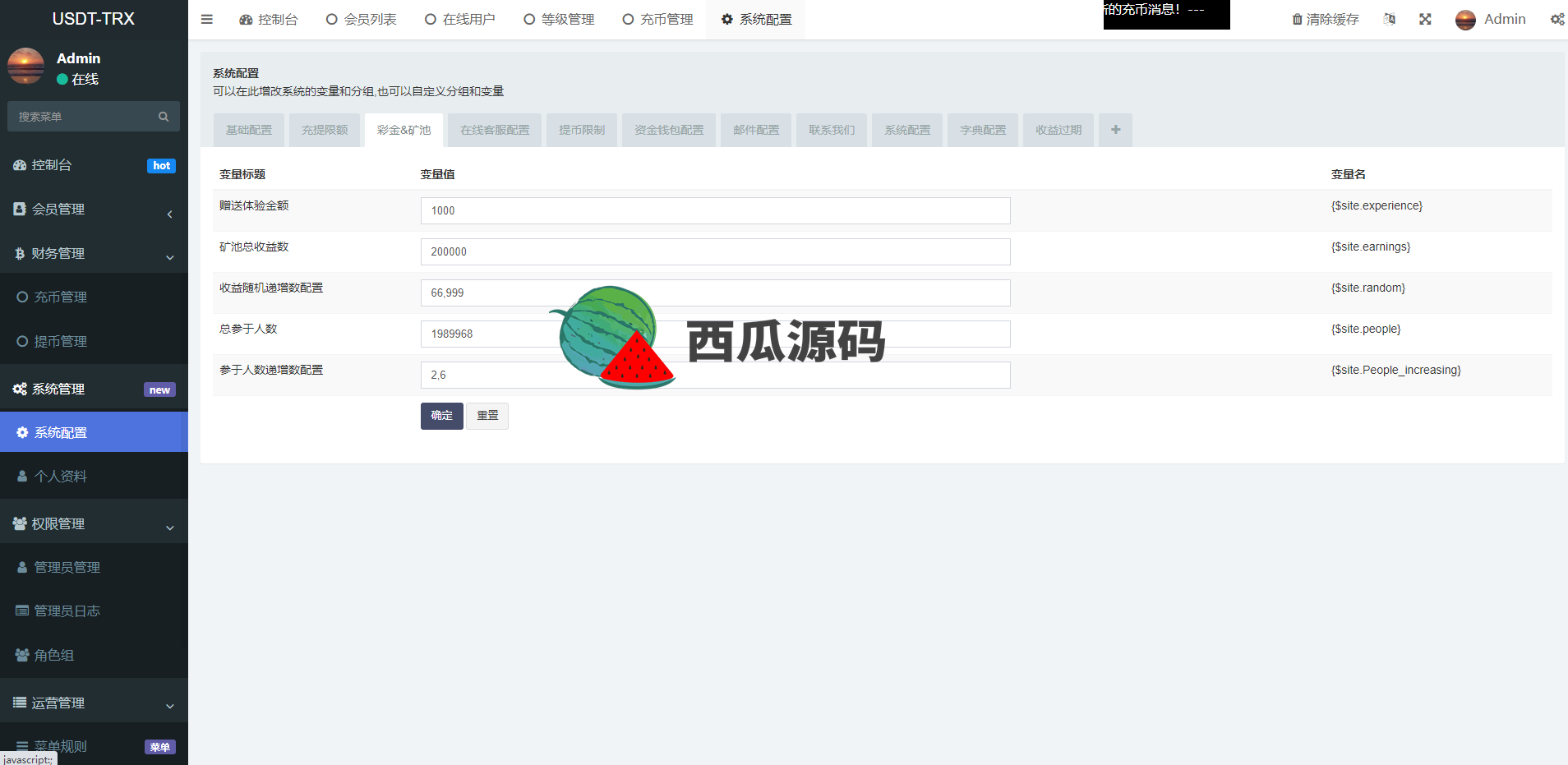Select the 系统配置 top navigation tab
Viewport: 1568px width, 765px height.
tap(756, 19)
